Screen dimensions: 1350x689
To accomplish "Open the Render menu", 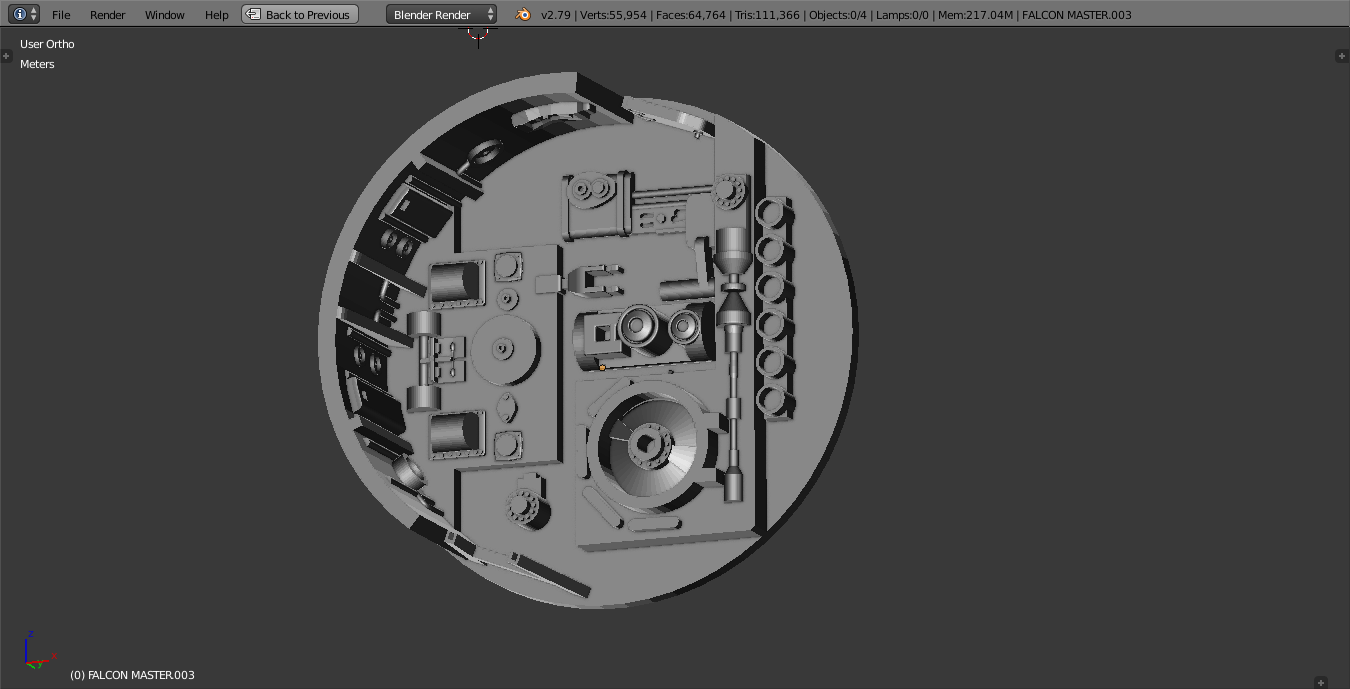I will point(108,15).
